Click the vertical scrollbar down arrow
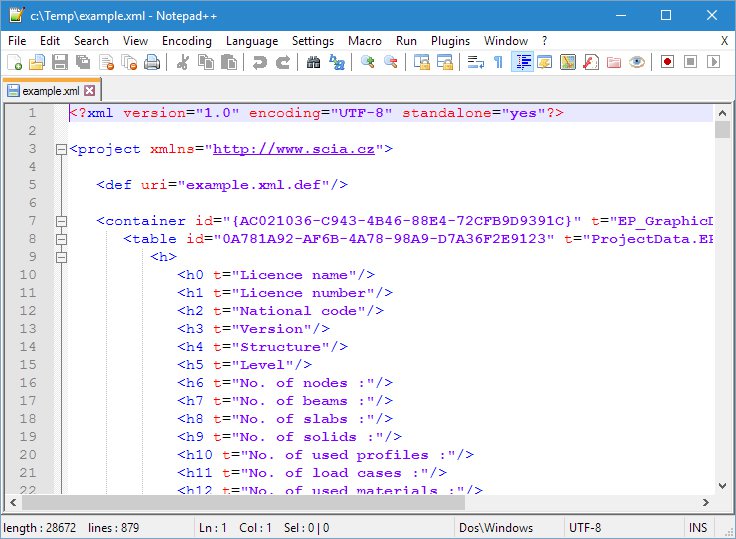Viewport: 736px width, 539px height. click(722, 485)
